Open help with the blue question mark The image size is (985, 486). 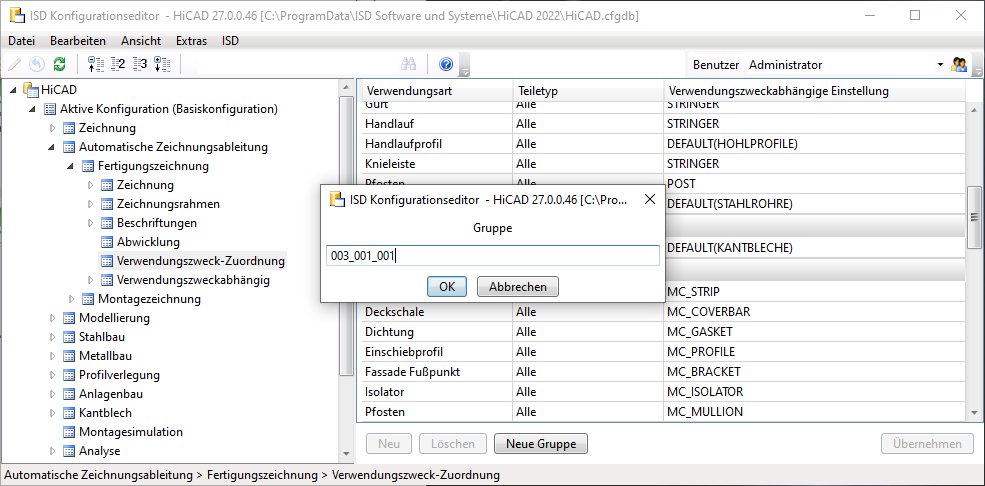446,64
